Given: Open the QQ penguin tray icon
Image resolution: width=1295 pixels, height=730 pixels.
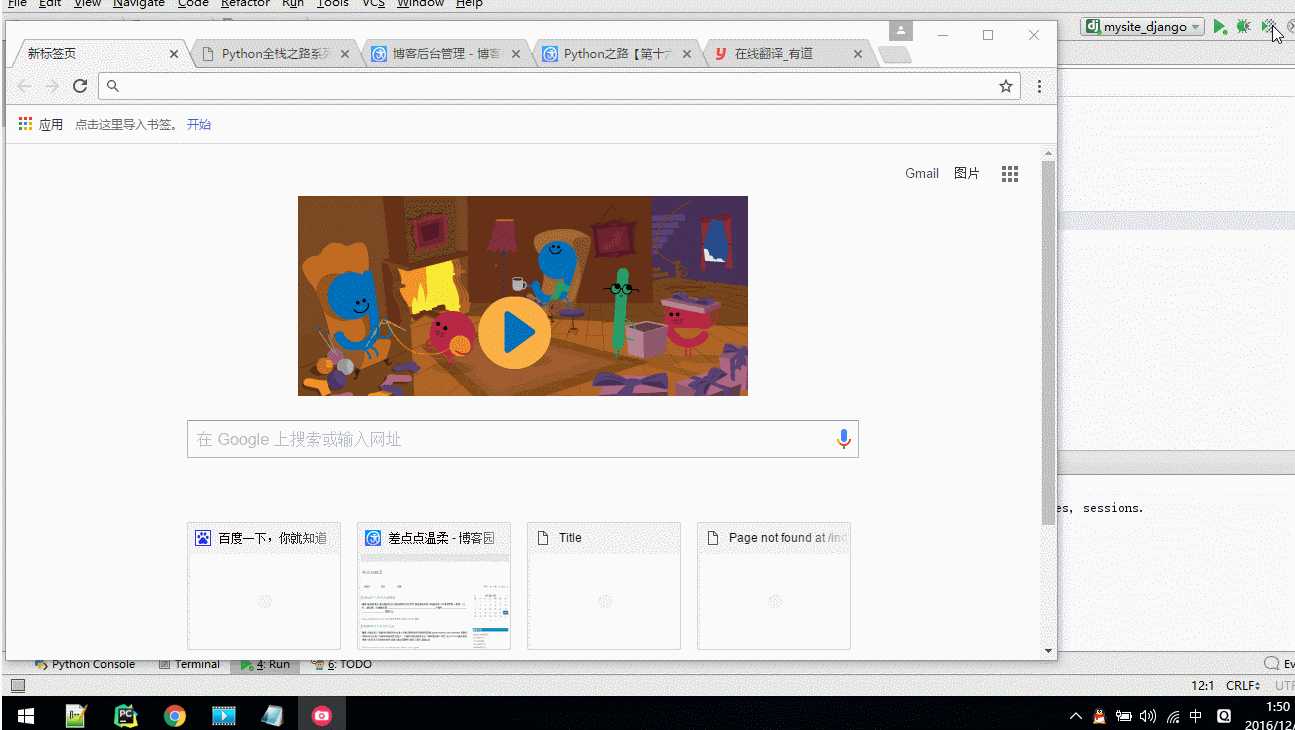Looking at the screenshot, I should click(1099, 716).
